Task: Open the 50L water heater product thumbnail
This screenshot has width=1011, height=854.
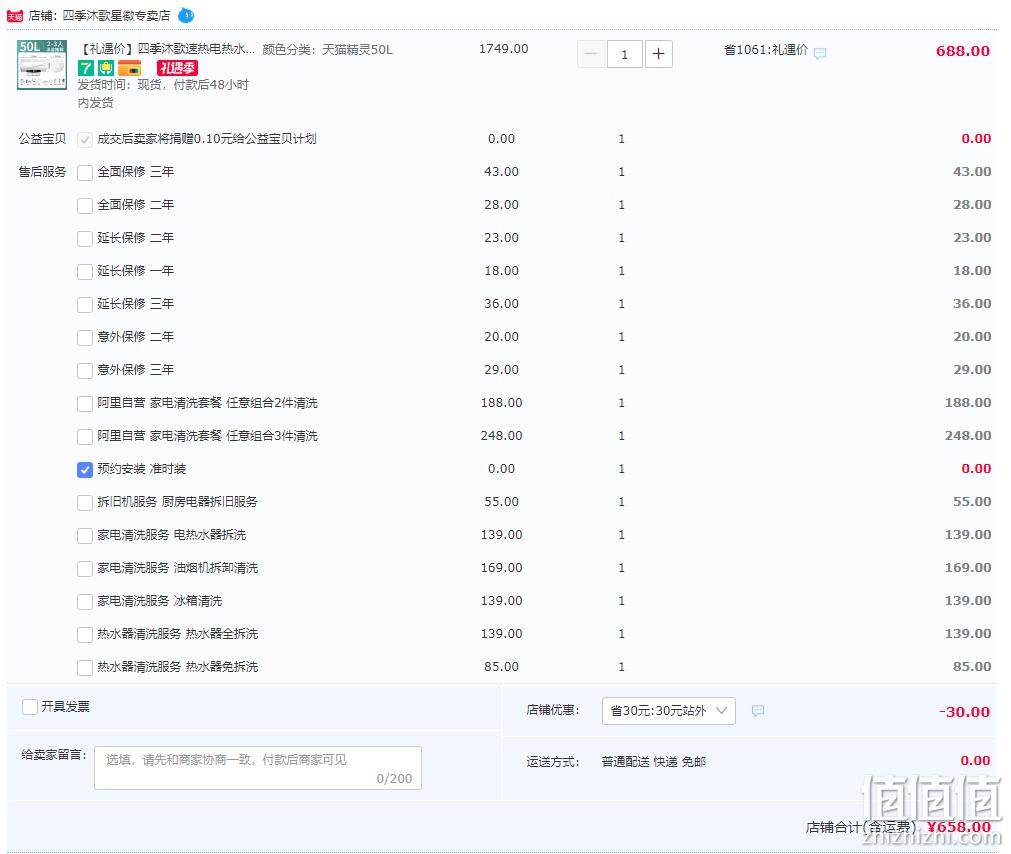Action: pos(42,64)
